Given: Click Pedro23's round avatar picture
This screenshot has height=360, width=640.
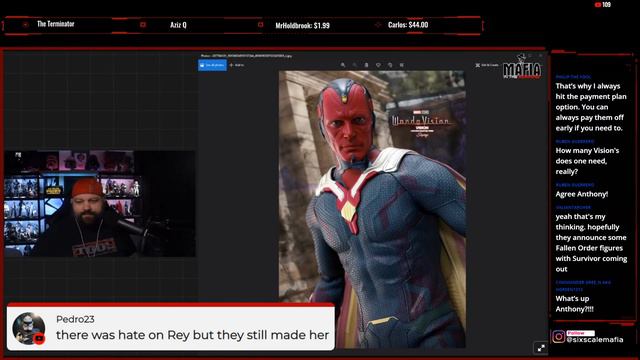Looking at the screenshot, I should (x=29, y=329).
